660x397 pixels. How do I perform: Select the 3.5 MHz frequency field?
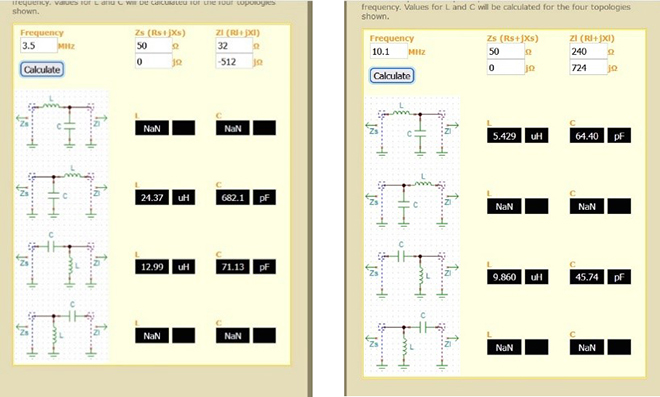tap(39, 45)
